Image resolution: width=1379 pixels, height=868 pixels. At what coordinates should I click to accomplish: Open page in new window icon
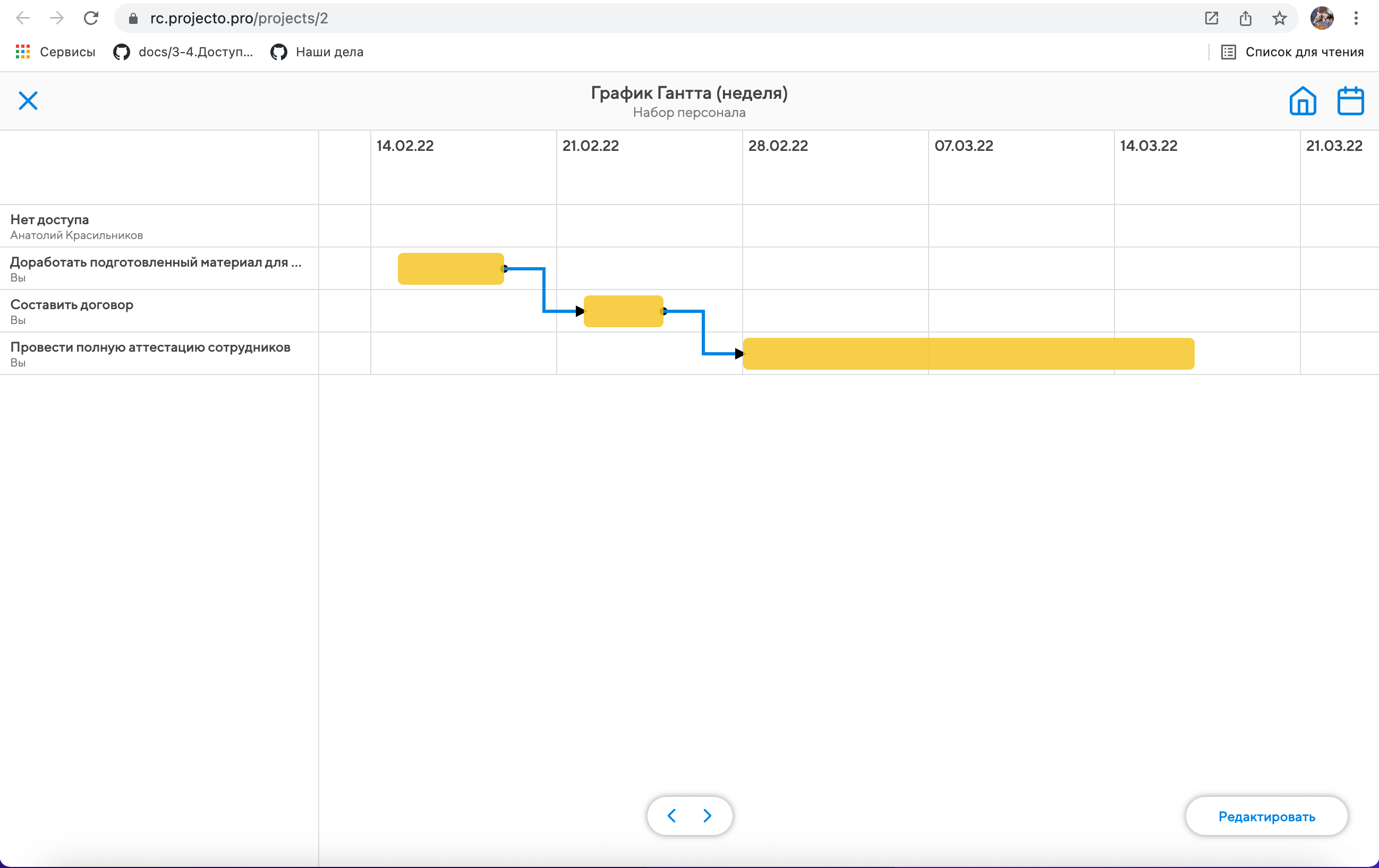coord(1211,18)
